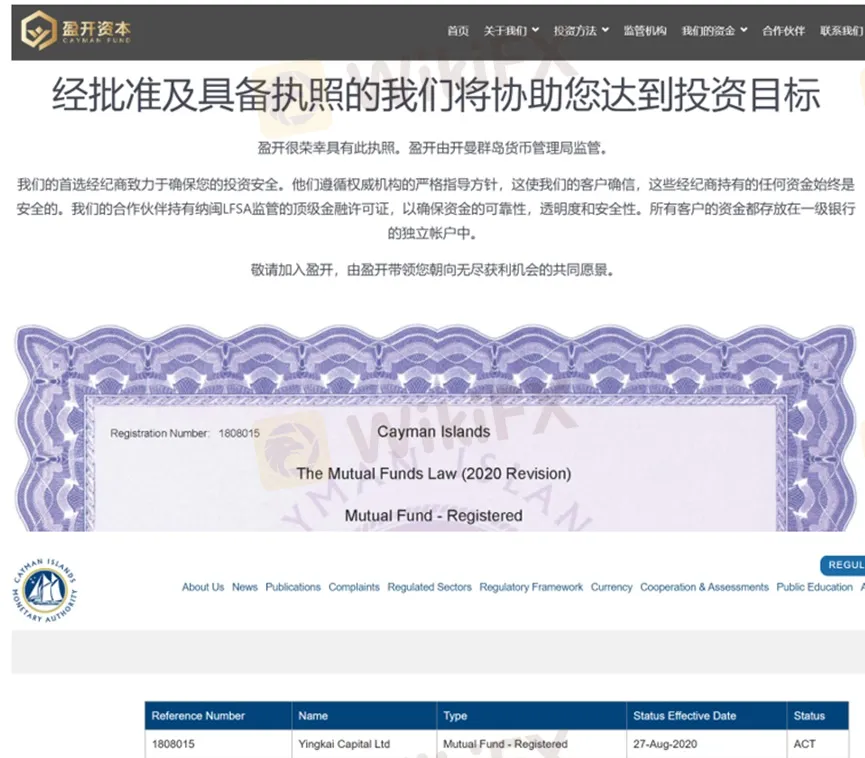Select the 1808015 reference number cell
This screenshot has width=865, height=758.
point(218,744)
